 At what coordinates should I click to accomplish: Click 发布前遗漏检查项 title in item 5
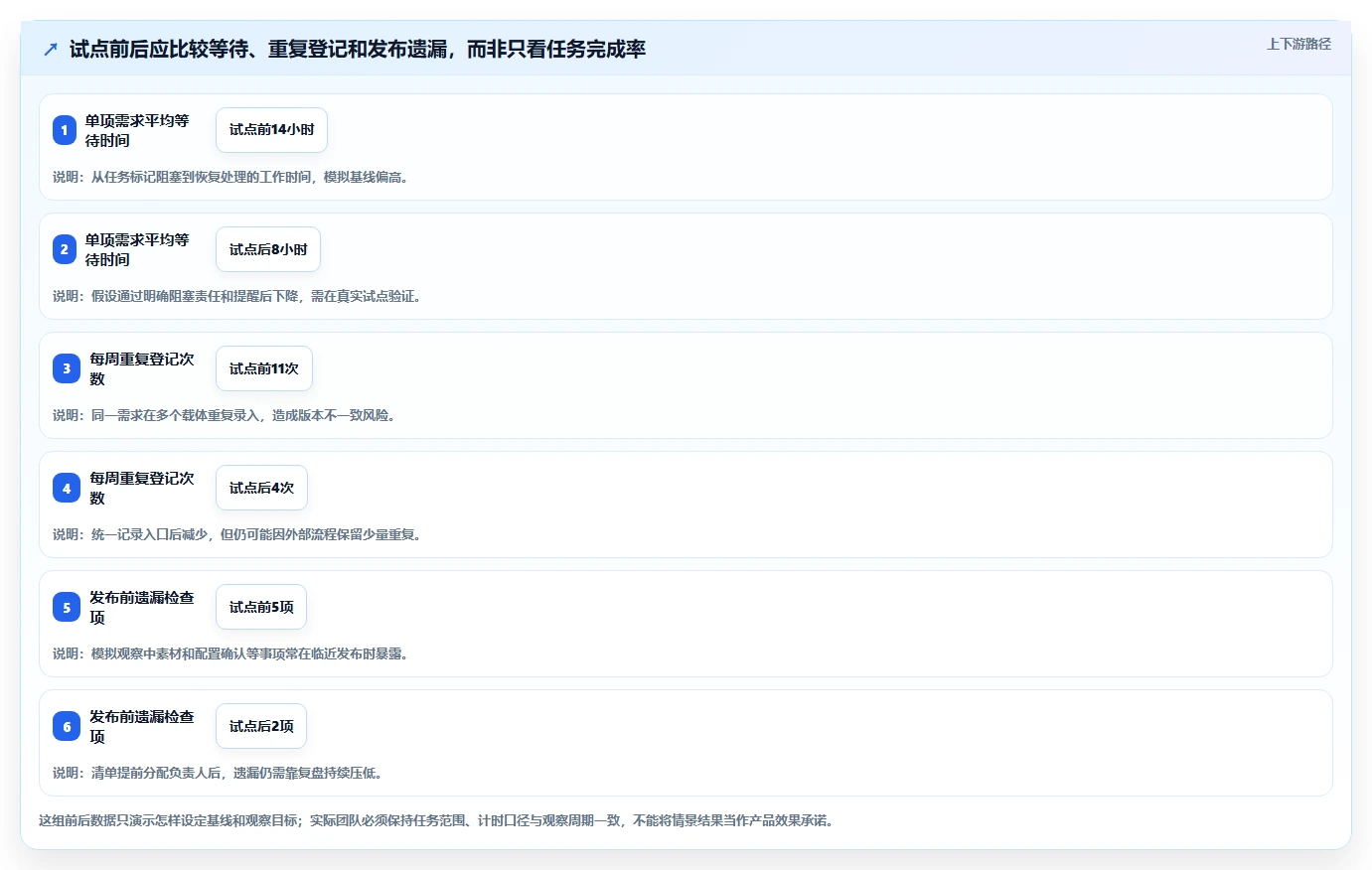pos(142,607)
